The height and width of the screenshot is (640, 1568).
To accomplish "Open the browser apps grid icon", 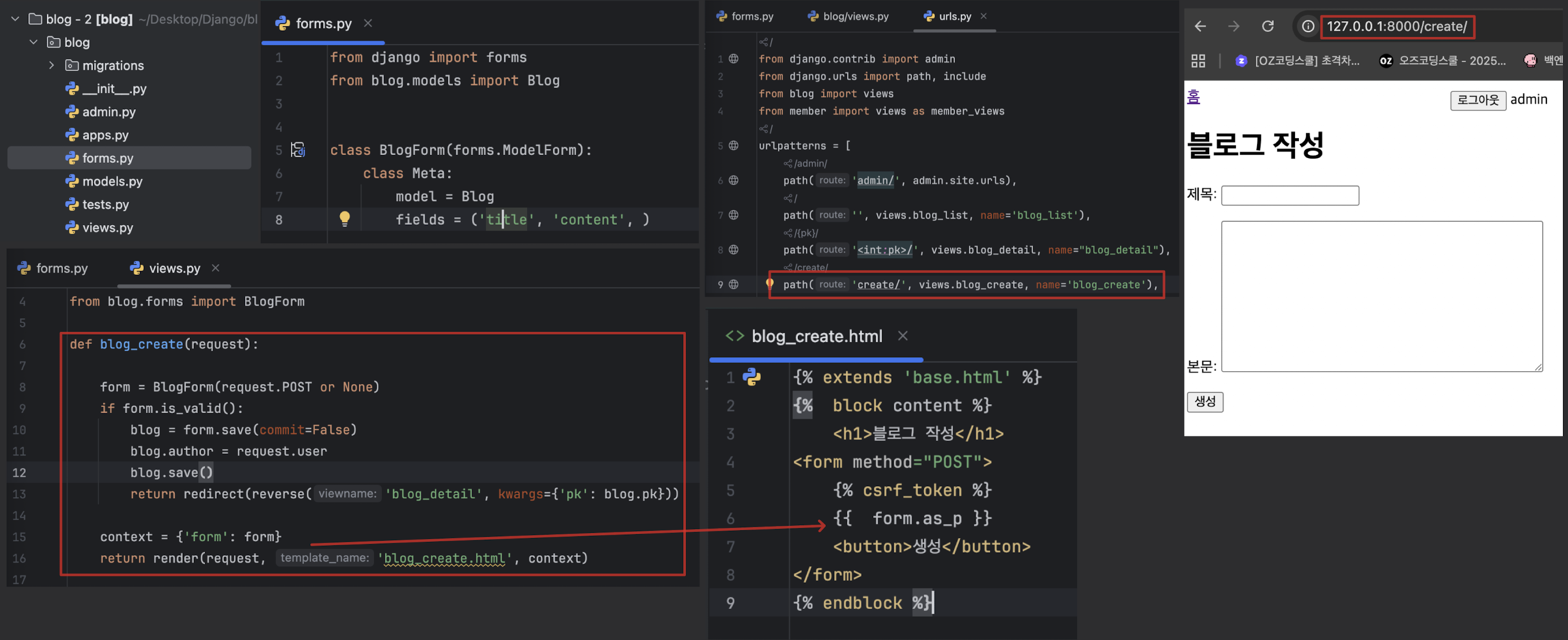I will coord(1198,60).
